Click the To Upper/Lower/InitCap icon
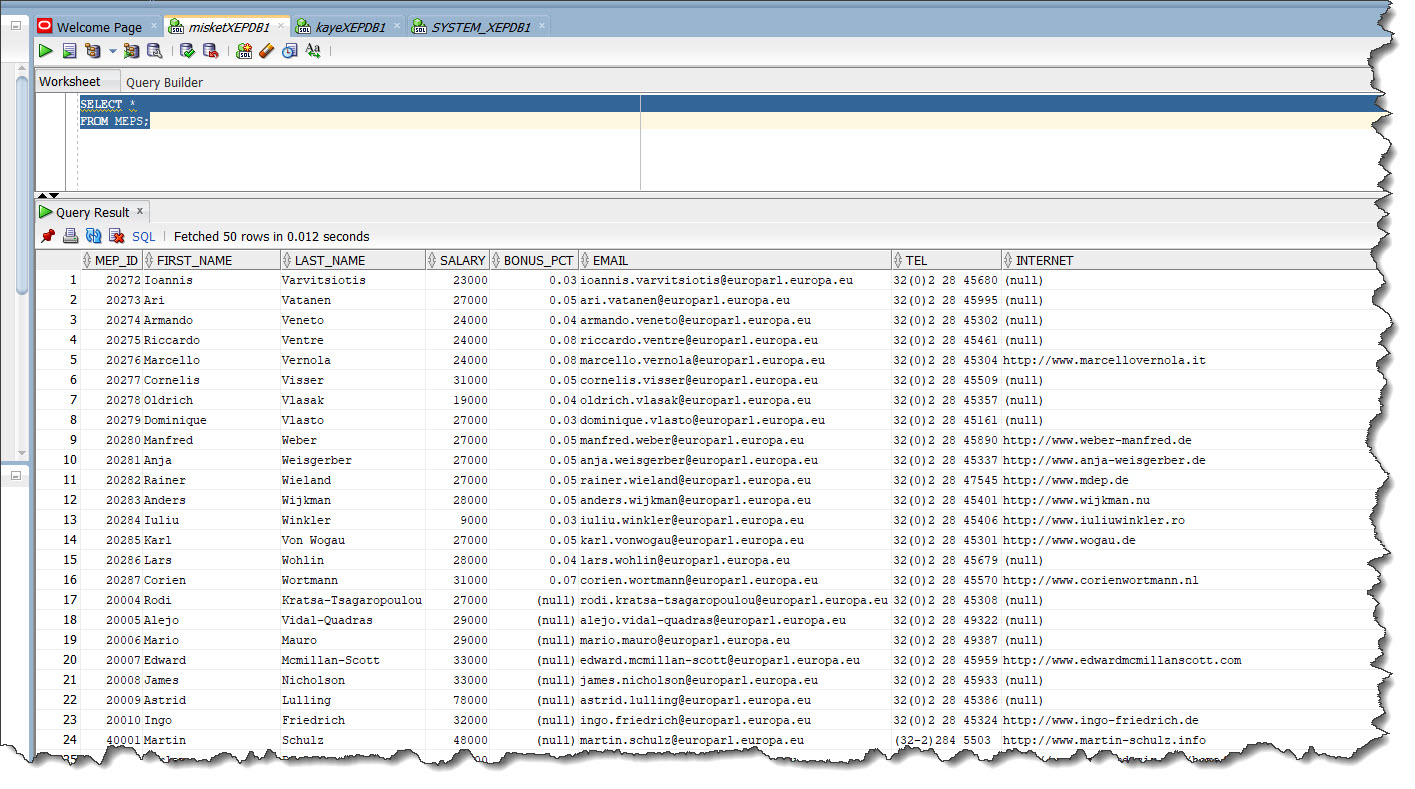 (x=313, y=50)
